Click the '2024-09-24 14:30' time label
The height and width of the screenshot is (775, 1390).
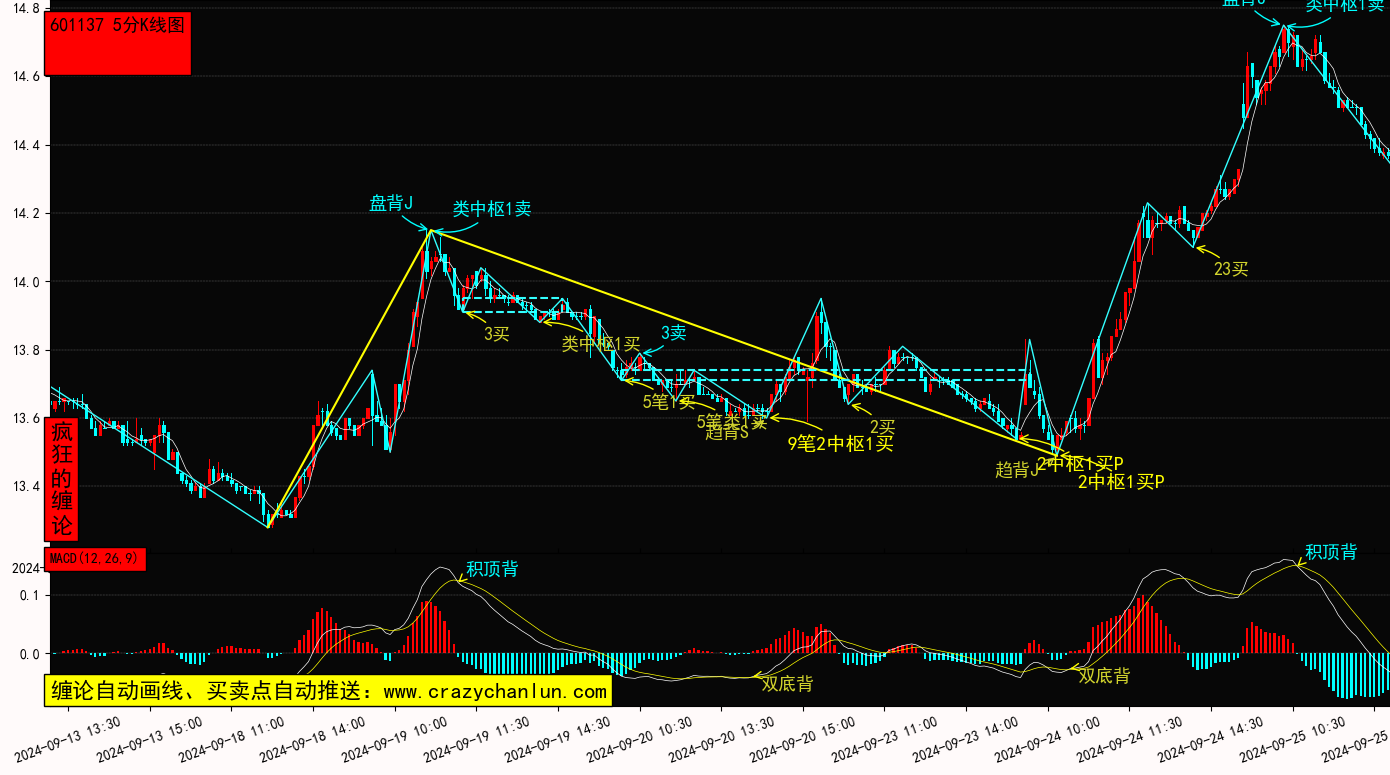(1212, 739)
